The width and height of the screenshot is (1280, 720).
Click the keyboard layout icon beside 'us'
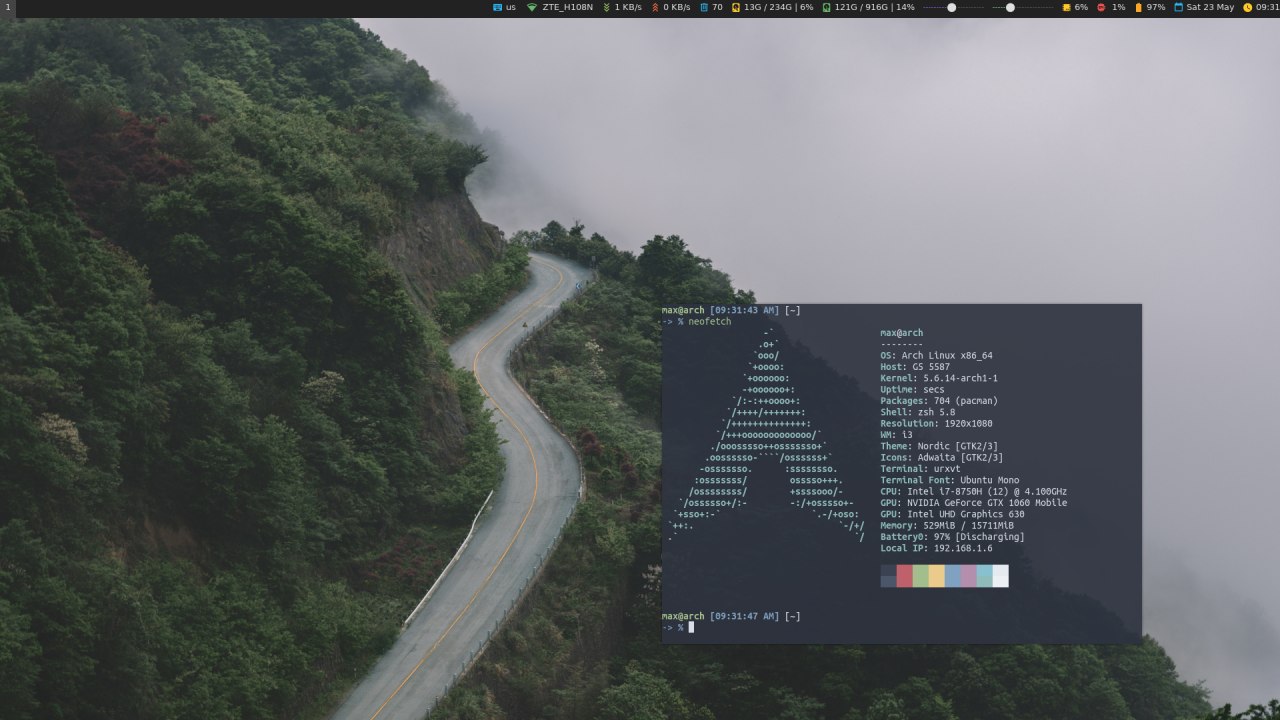(497, 7)
